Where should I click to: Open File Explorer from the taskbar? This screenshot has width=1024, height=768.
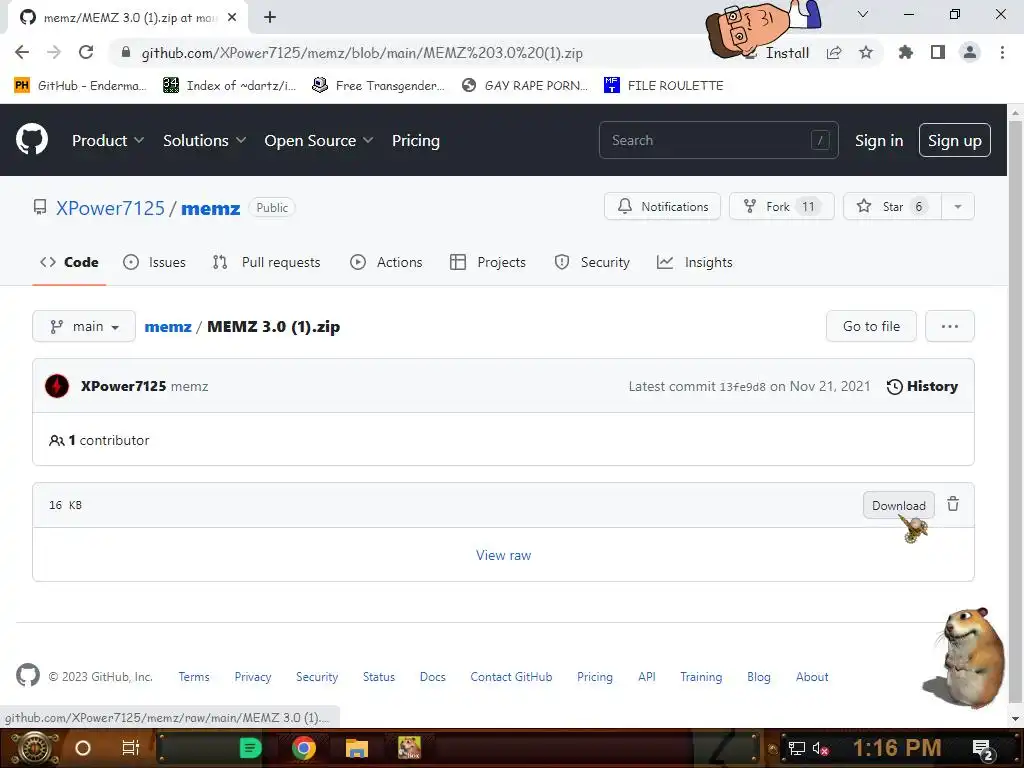pos(357,748)
